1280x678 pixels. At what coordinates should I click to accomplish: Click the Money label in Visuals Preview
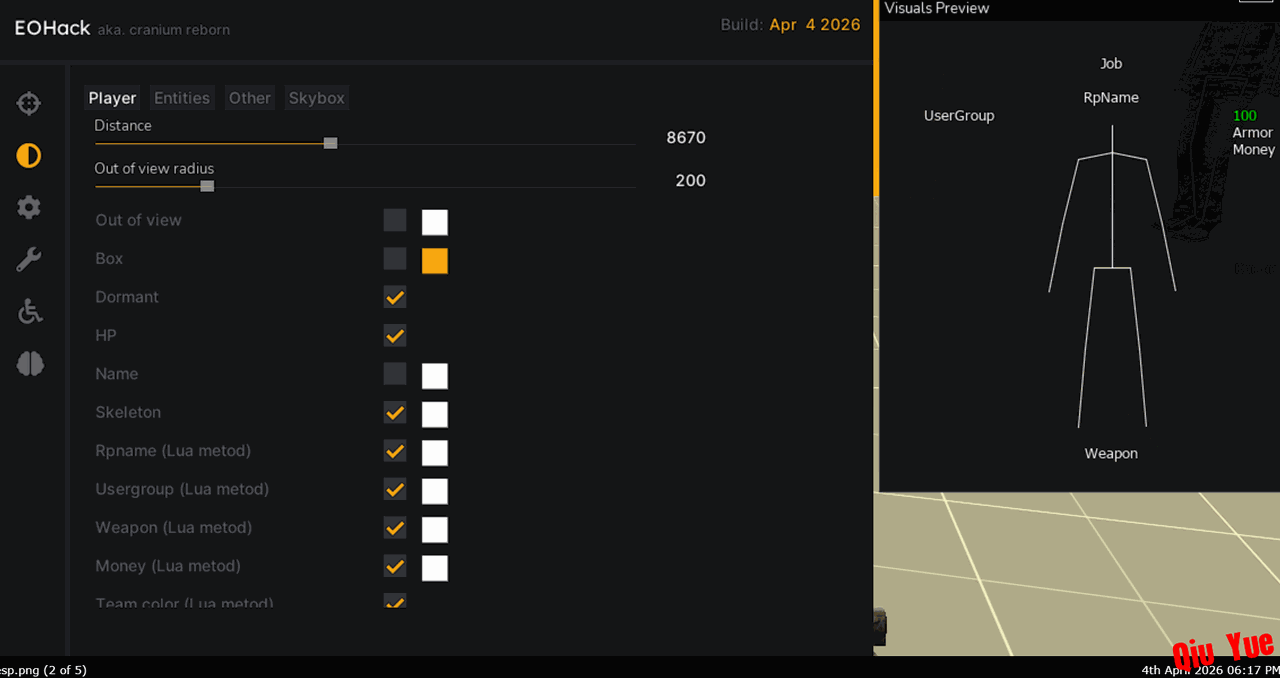coord(1254,150)
